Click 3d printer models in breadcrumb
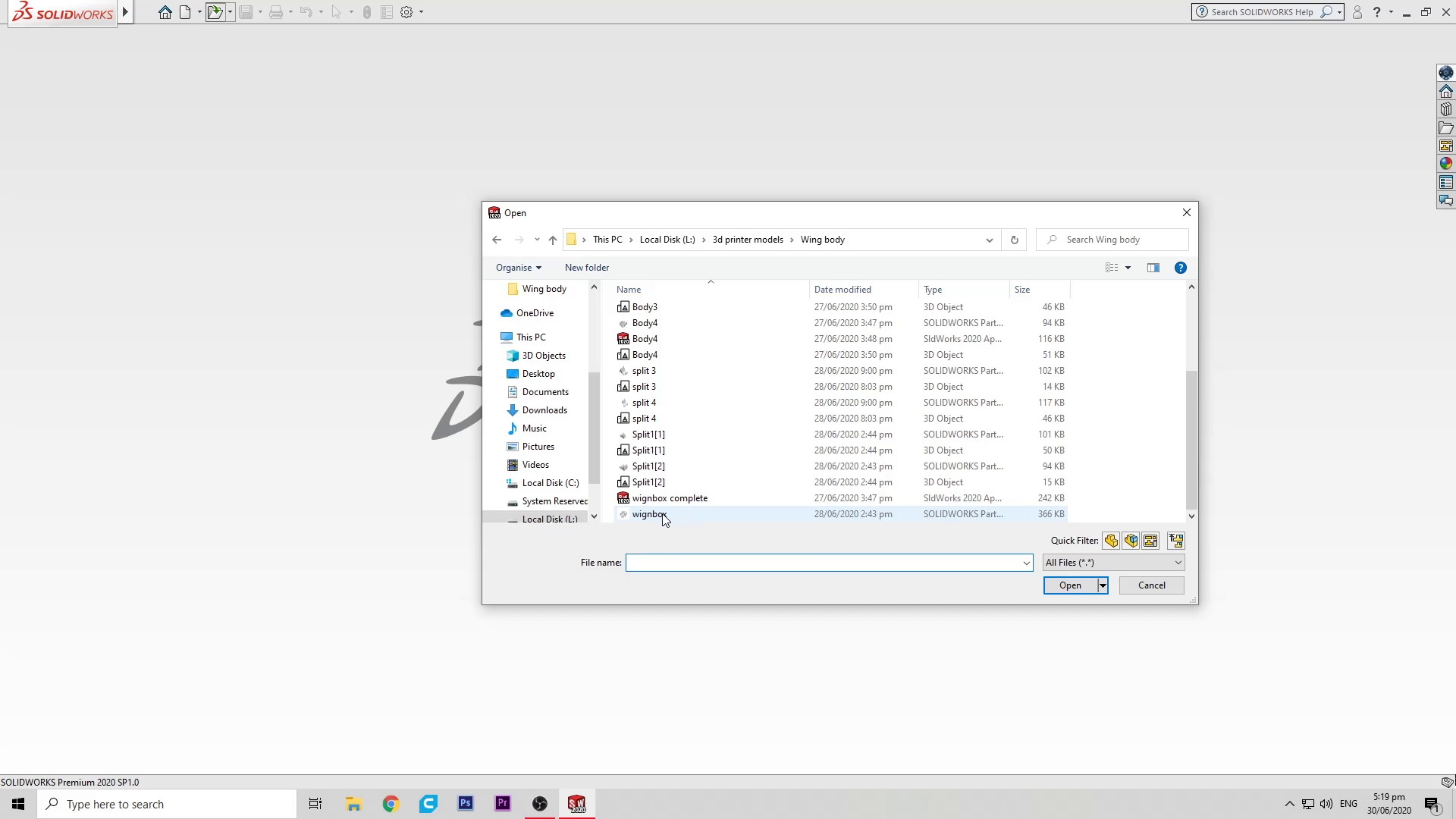Screen dimensions: 1456x819 click(x=748, y=240)
